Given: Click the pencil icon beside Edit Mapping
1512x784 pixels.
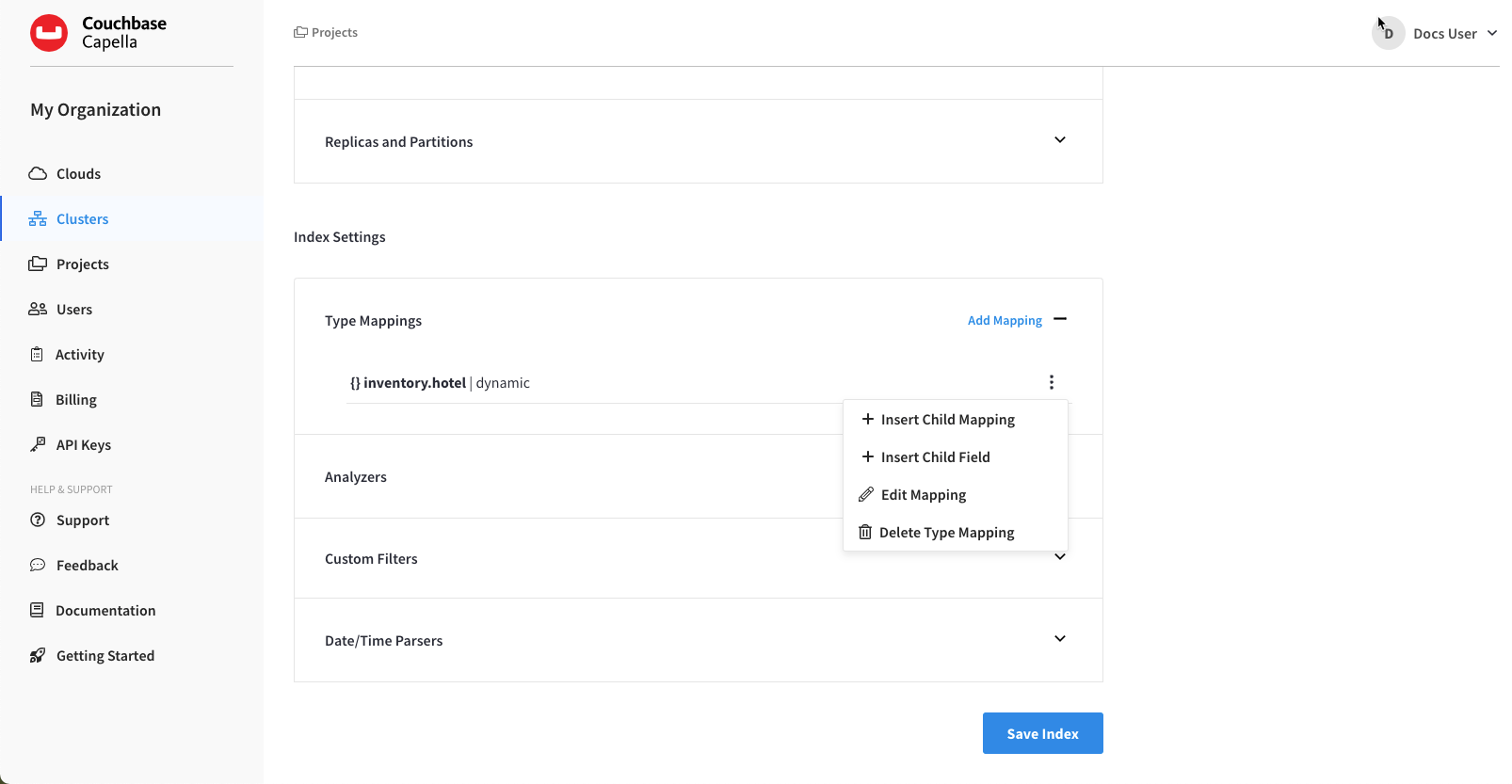Looking at the screenshot, I should 866,494.
